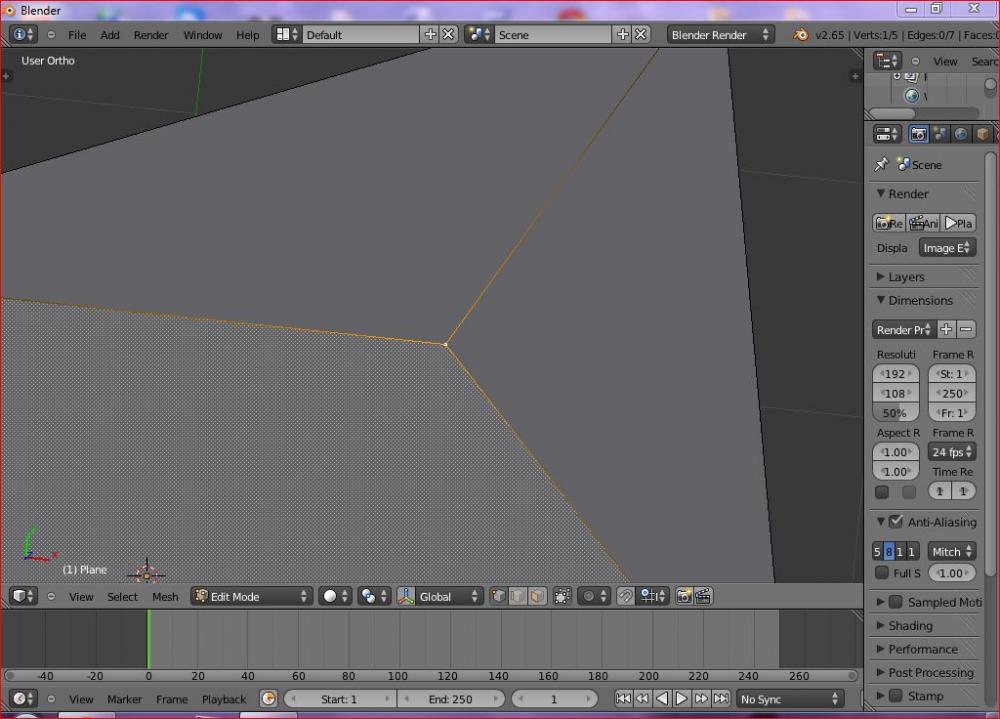
Task: Switch to vertex select mode
Action: (499, 596)
